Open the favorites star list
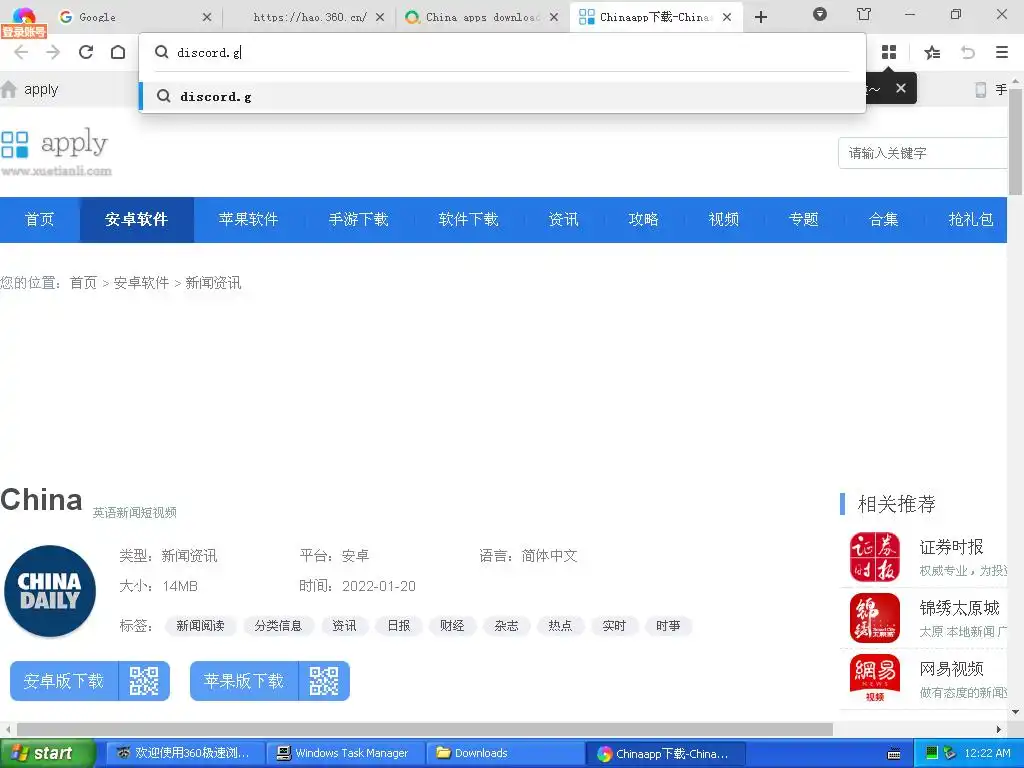Screen dimensions: 1024x768 [x=933, y=52]
